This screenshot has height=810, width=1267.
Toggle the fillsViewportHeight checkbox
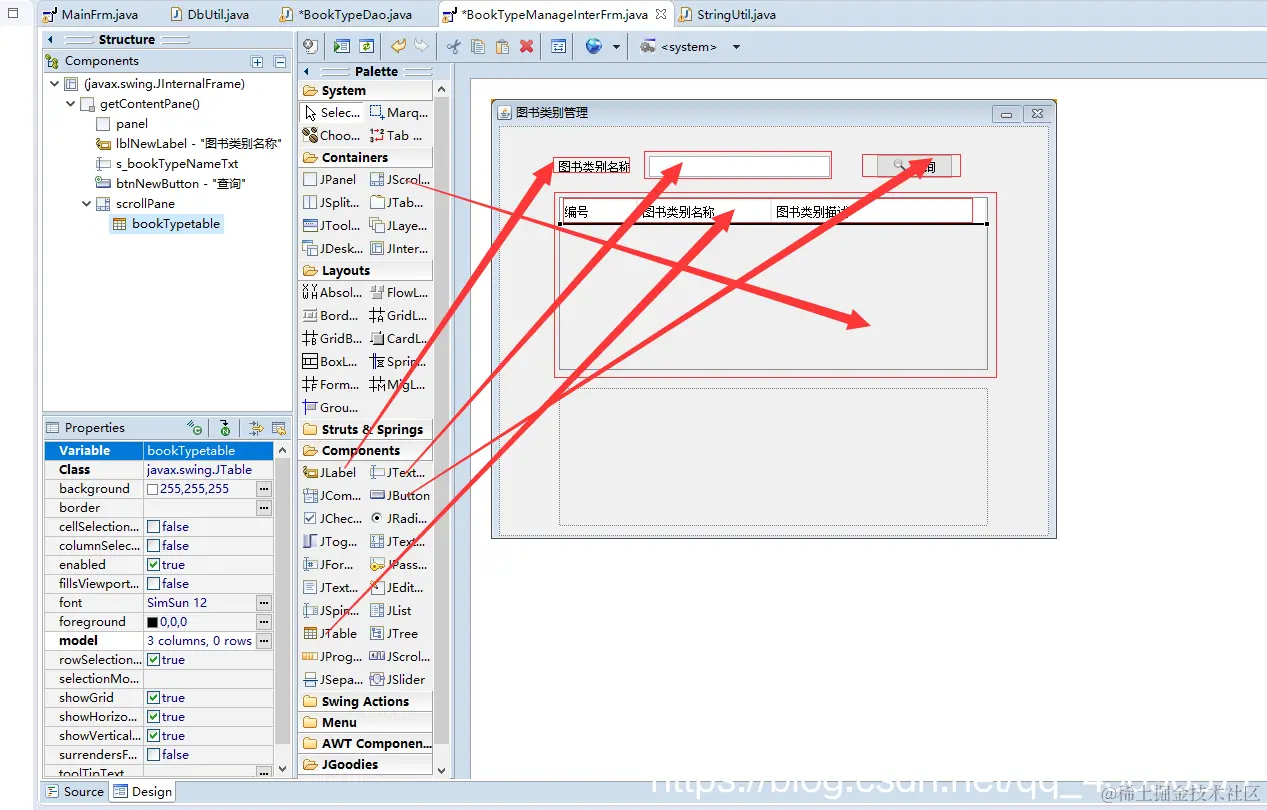(x=153, y=584)
